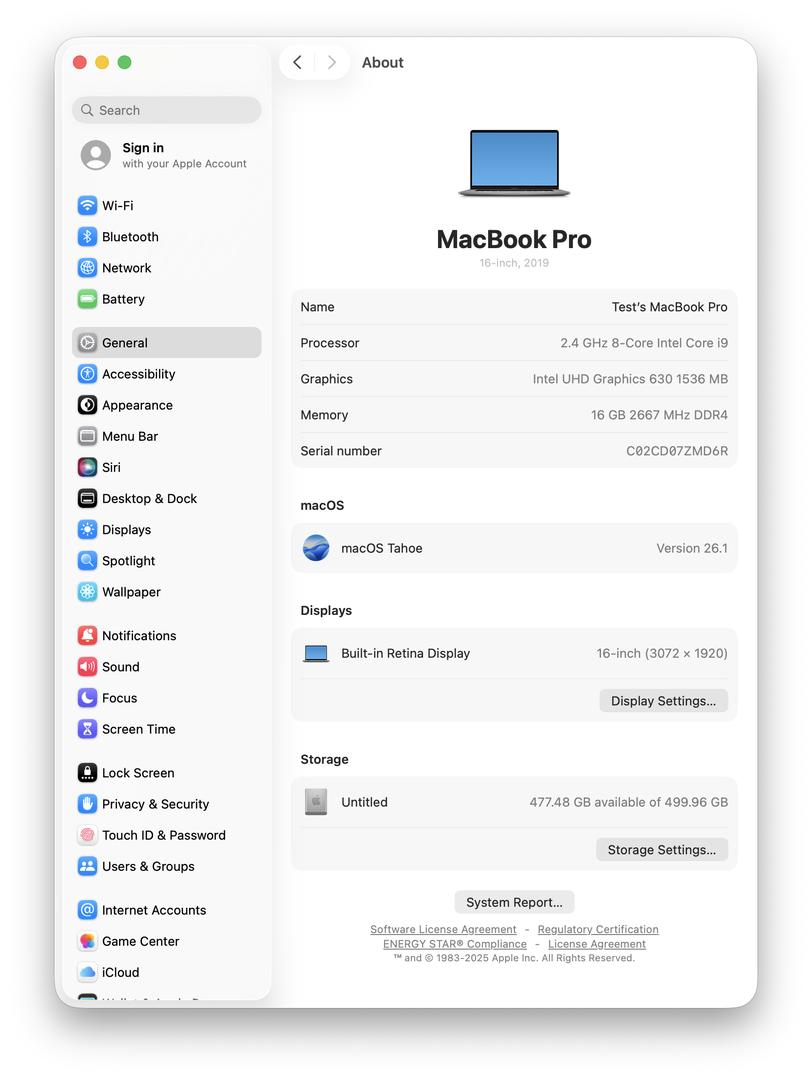Screen dimensions: 812x1080
Task: Open the Software License Agreement link
Action: tap(443, 929)
